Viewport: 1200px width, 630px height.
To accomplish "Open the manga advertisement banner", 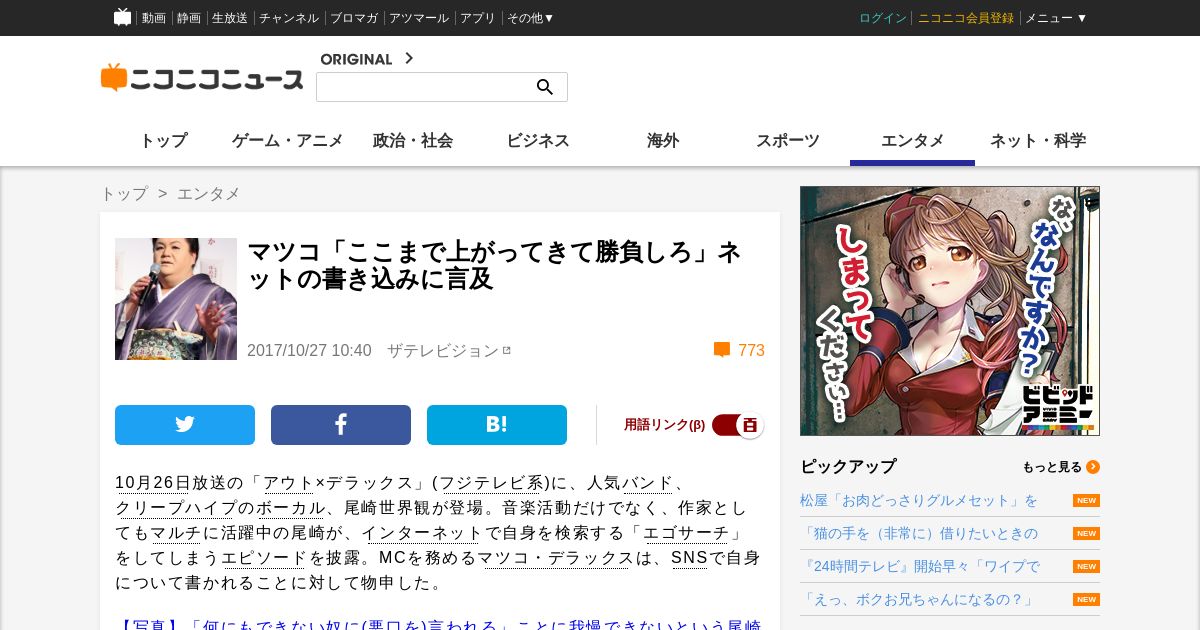I will (x=950, y=311).
